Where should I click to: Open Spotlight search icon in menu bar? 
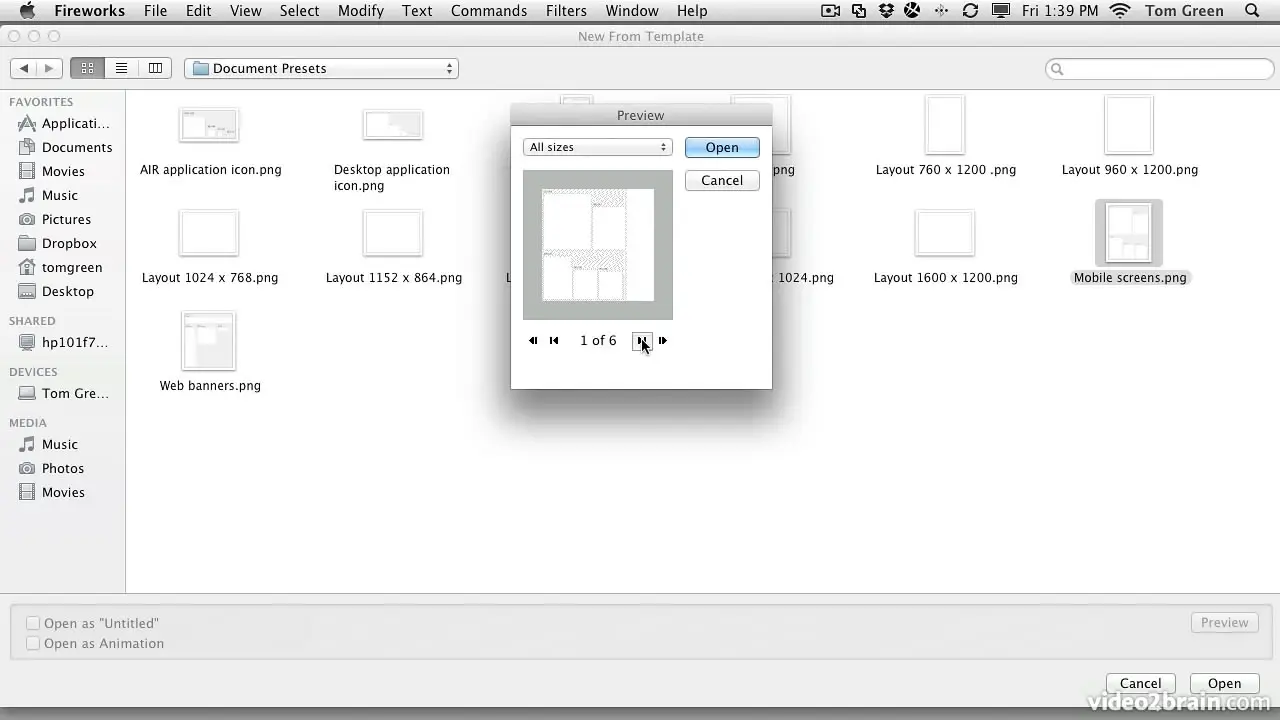click(x=1252, y=11)
